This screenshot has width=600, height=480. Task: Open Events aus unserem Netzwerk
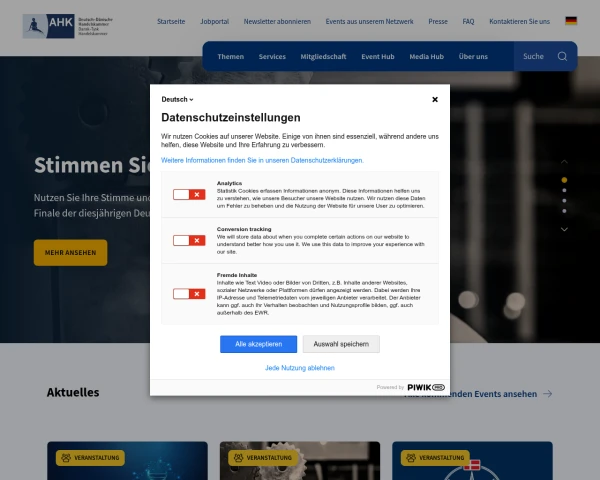pyautogui.click(x=369, y=21)
